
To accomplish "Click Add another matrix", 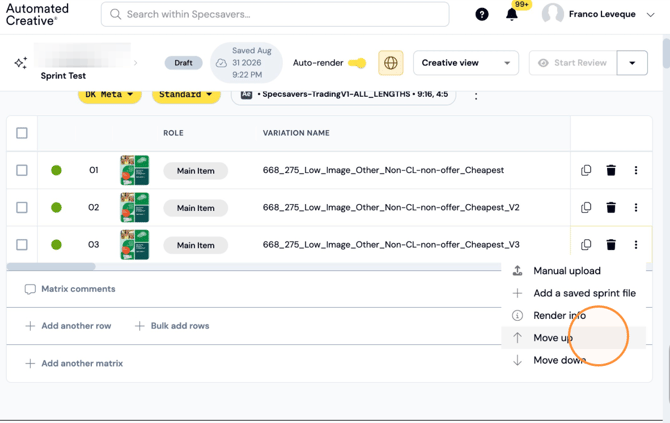I will 74,363.
